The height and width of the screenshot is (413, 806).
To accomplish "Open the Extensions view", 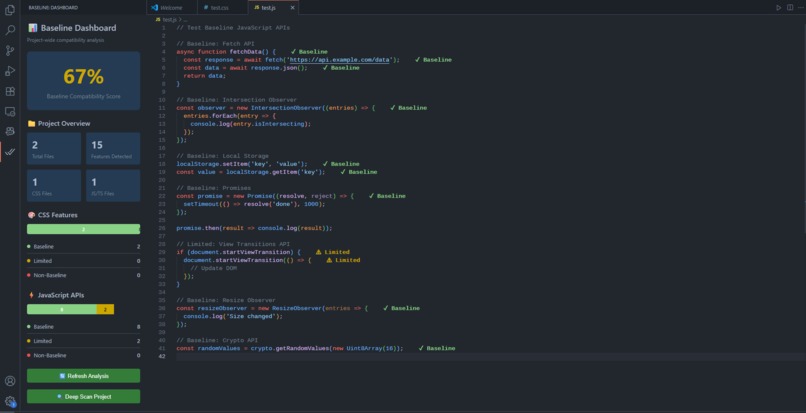I will (10, 92).
